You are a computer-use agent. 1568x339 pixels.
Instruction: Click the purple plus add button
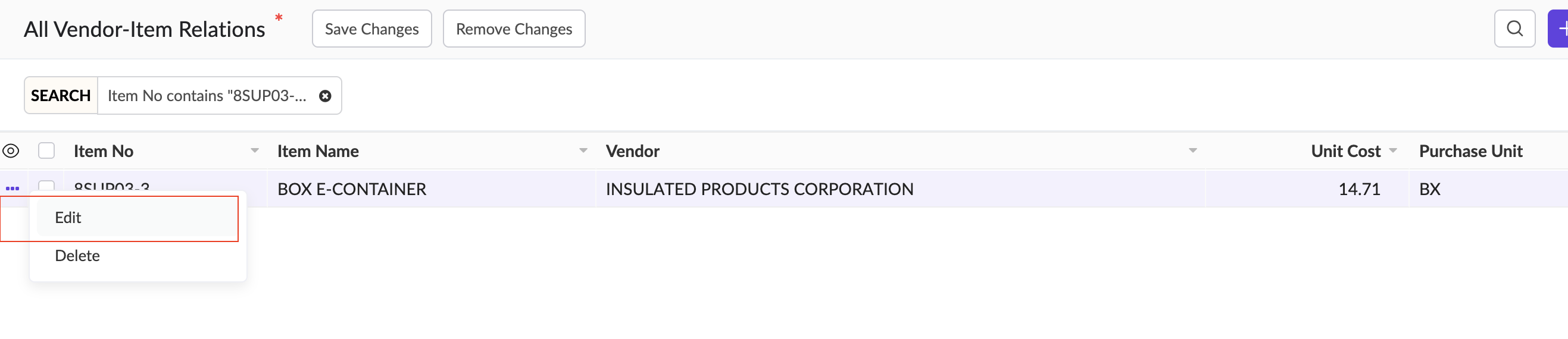1559,29
